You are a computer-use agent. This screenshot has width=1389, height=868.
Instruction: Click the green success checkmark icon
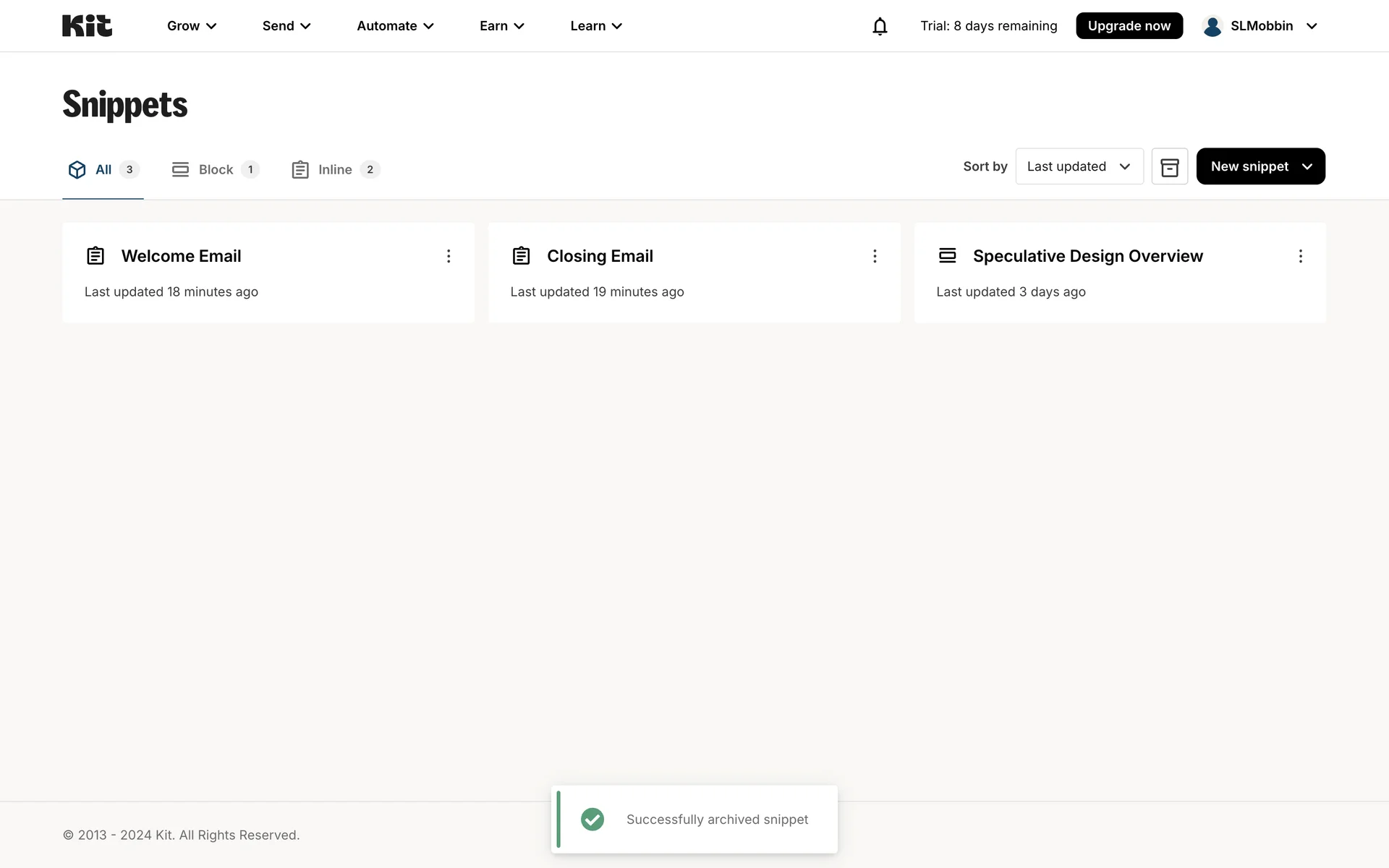(x=592, y=819)
